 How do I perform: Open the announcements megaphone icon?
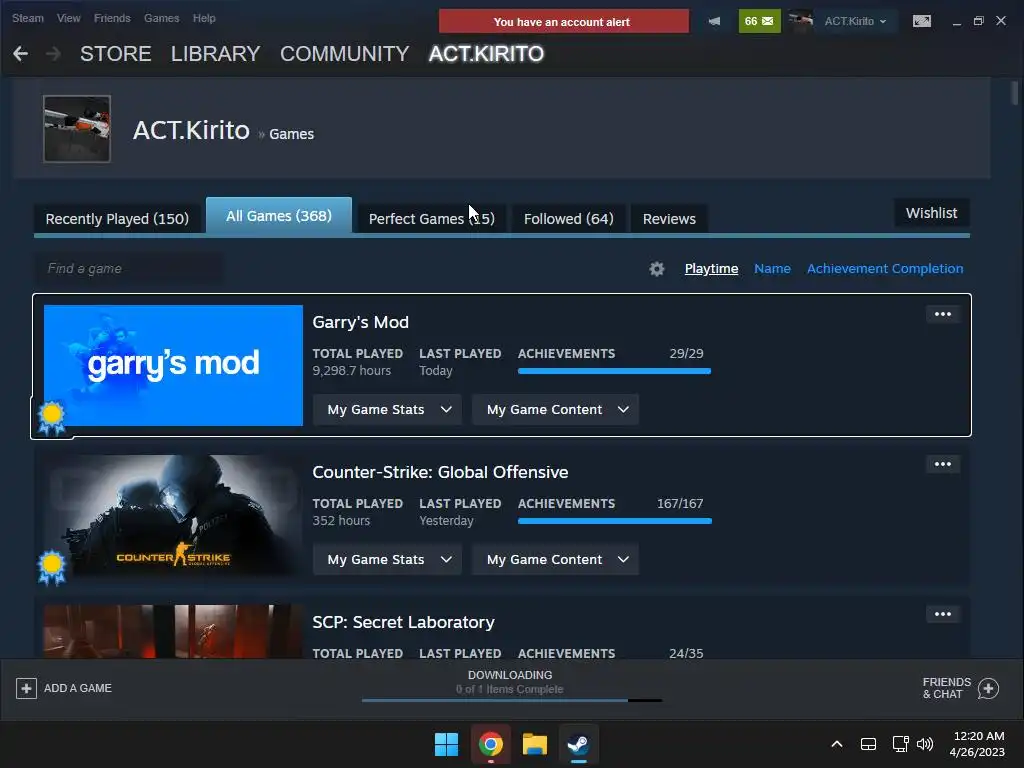pos(714,21)
